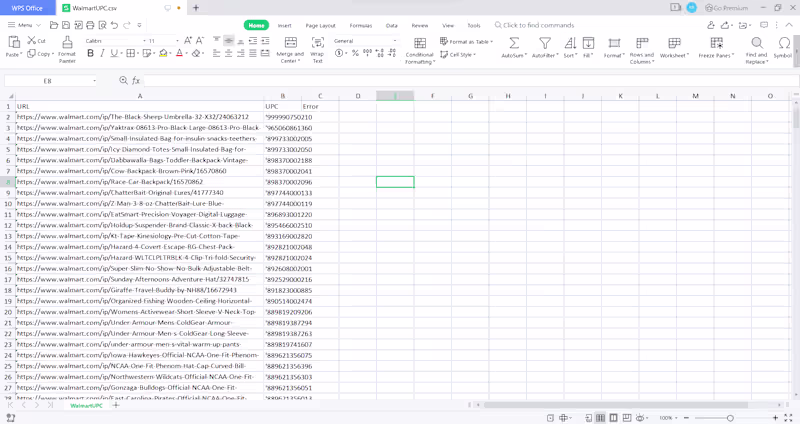The image size is (800, 424).
Task: Switch to page layout view in status bar
Action: [613, 418]
